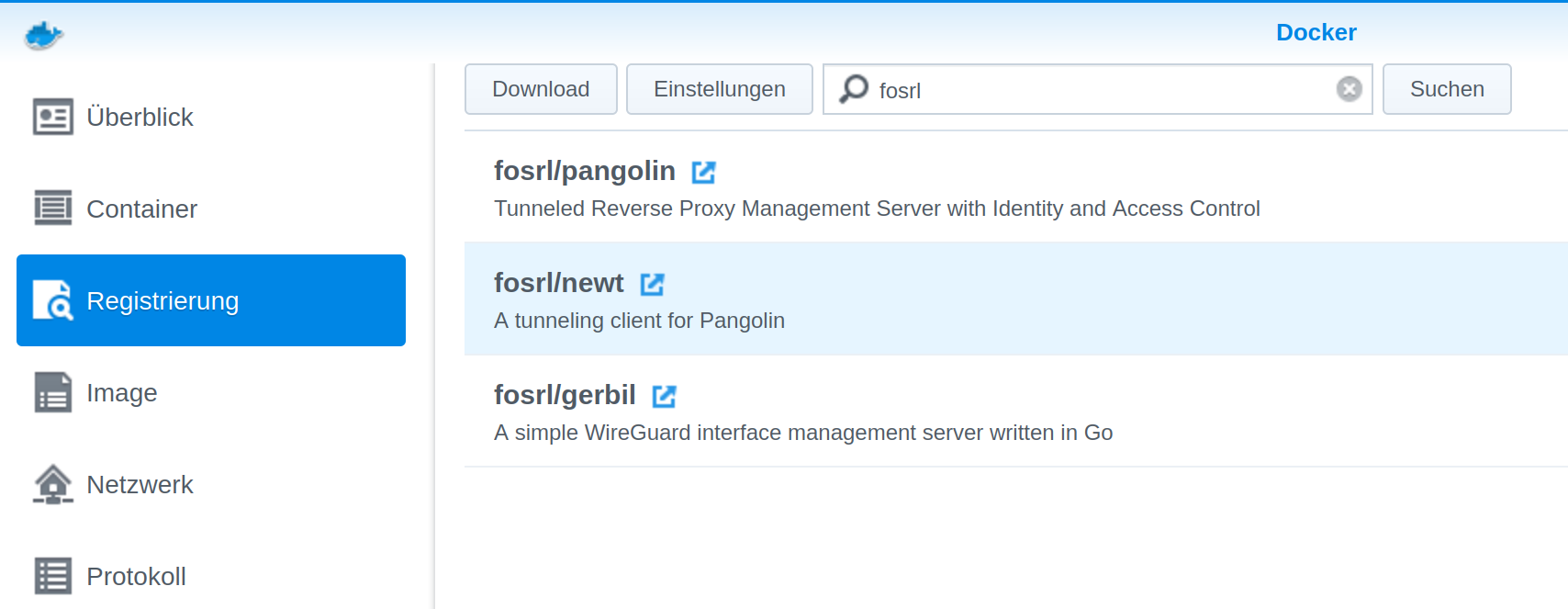Click the Docker whale logo icon

(43, 36)
